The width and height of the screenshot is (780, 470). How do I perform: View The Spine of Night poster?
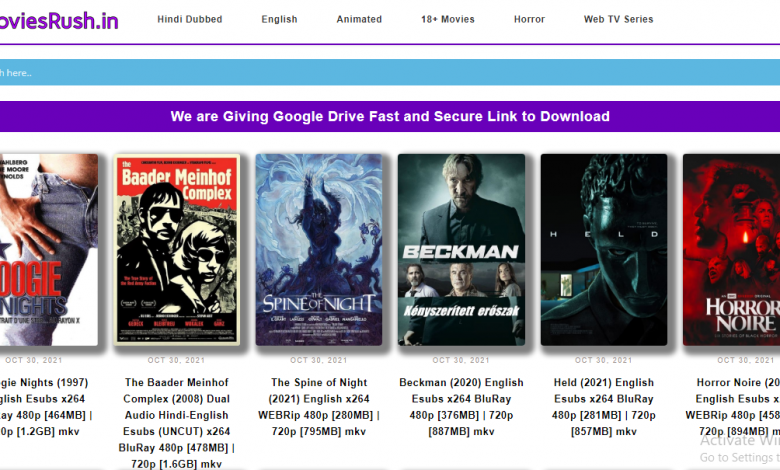(x=319, y=250)
